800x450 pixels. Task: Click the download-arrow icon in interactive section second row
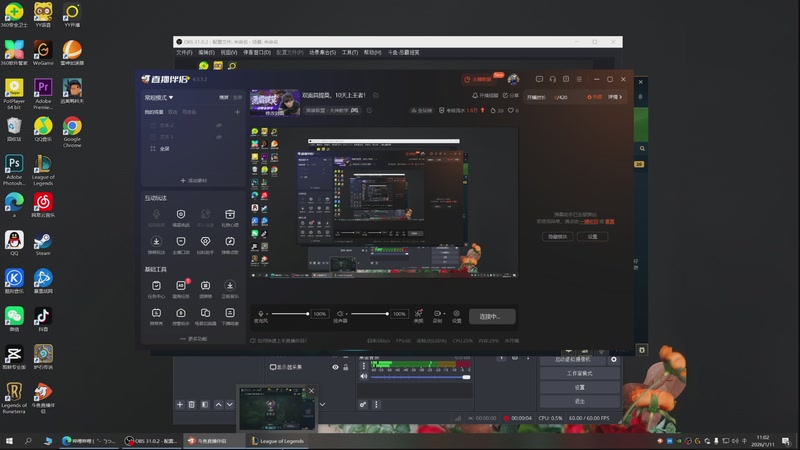[156, 241]
